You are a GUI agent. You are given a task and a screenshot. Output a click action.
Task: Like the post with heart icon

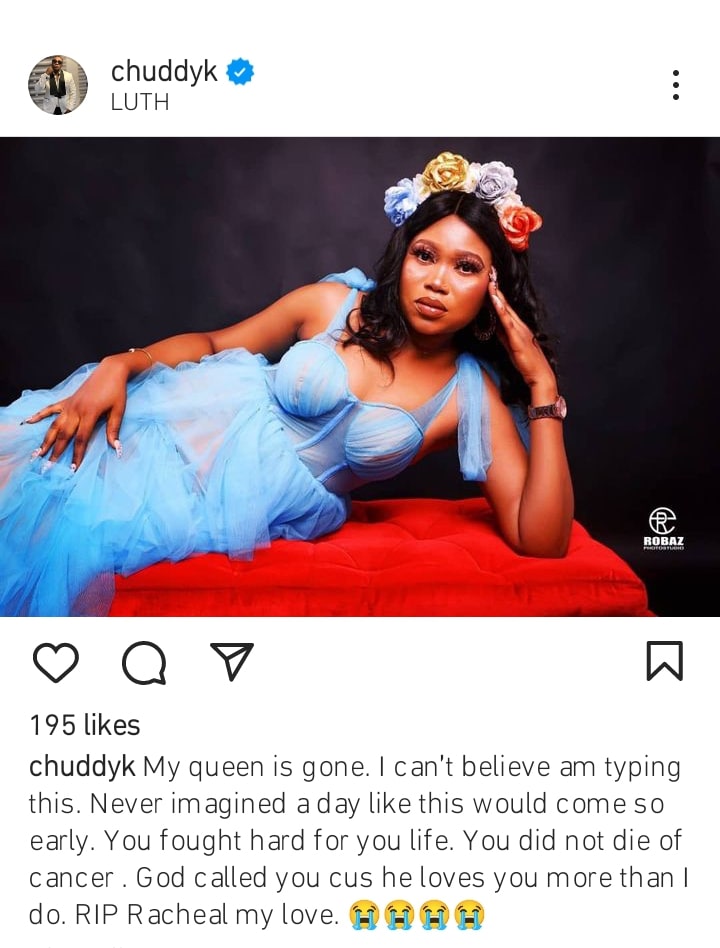[x=55, y=663]
